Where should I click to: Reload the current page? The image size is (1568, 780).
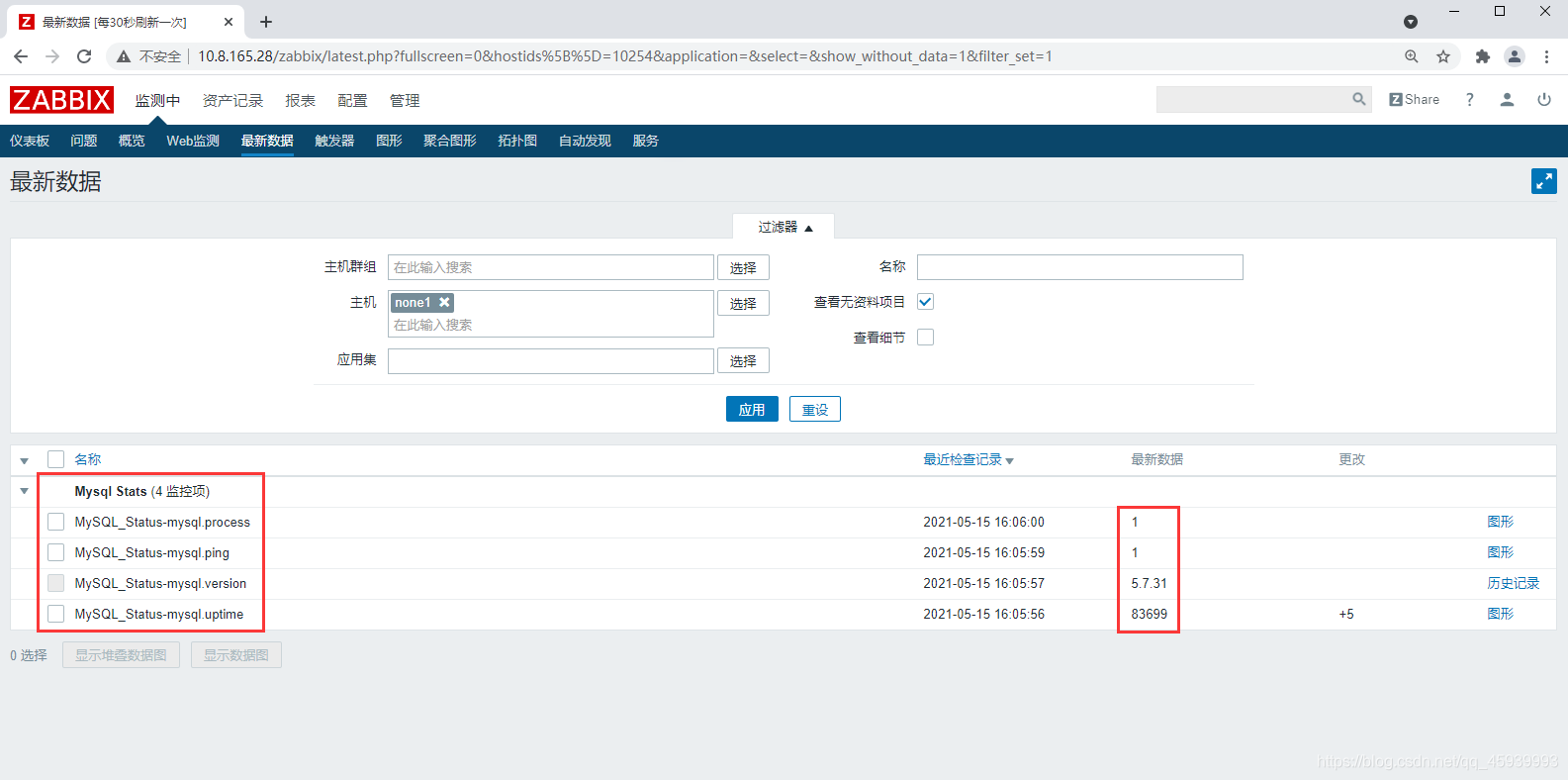(x=84, y=56)
